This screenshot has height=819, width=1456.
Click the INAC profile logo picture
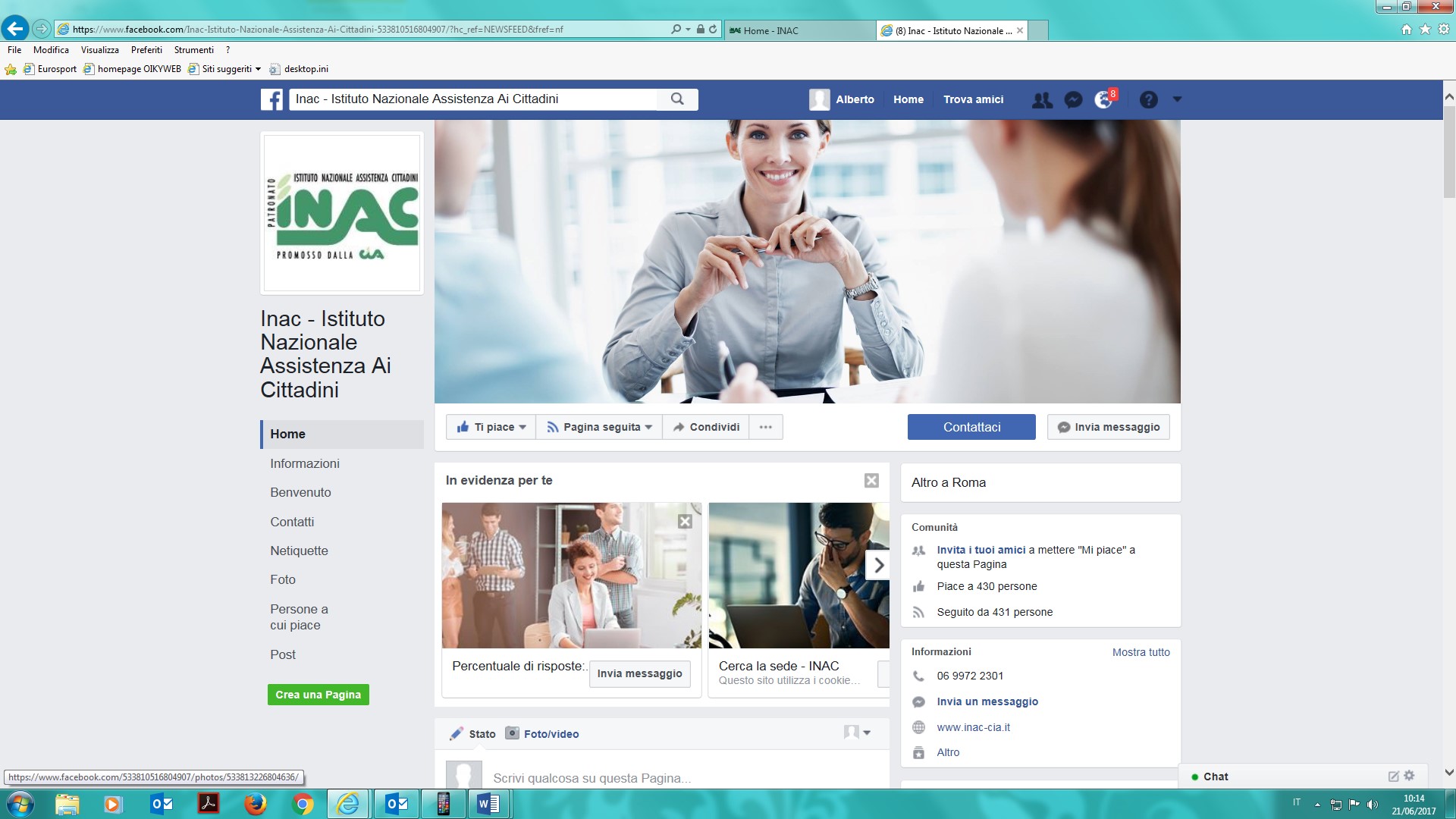coord(342,213)
